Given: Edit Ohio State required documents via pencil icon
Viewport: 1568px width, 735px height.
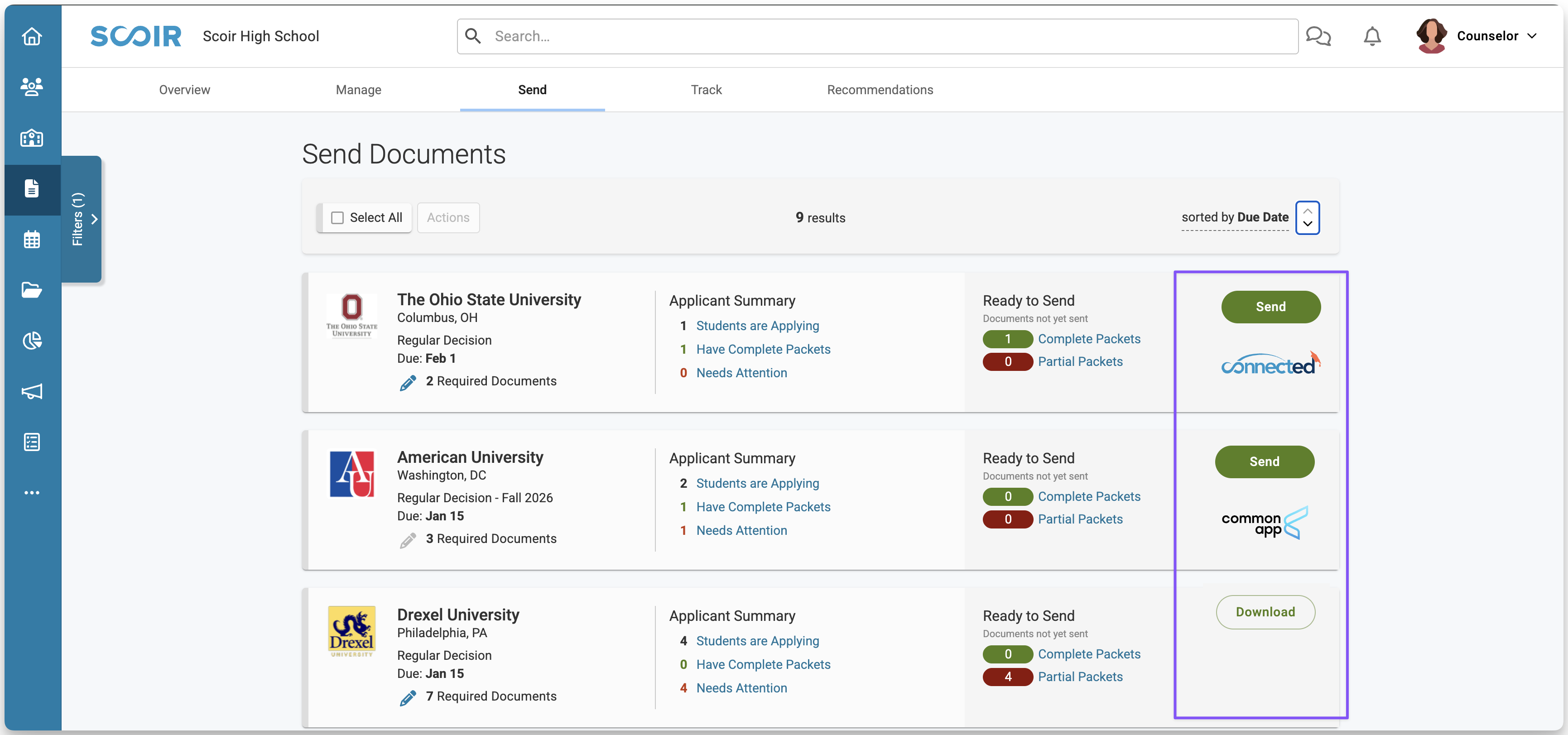Looking at the screenshot, I should (x=408, y=382).
